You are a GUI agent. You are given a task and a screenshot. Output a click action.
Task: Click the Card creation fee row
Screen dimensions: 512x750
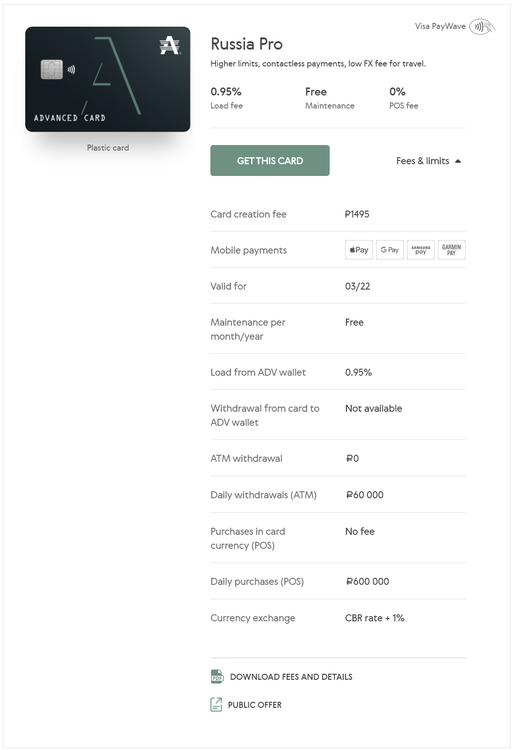(338, 214)
